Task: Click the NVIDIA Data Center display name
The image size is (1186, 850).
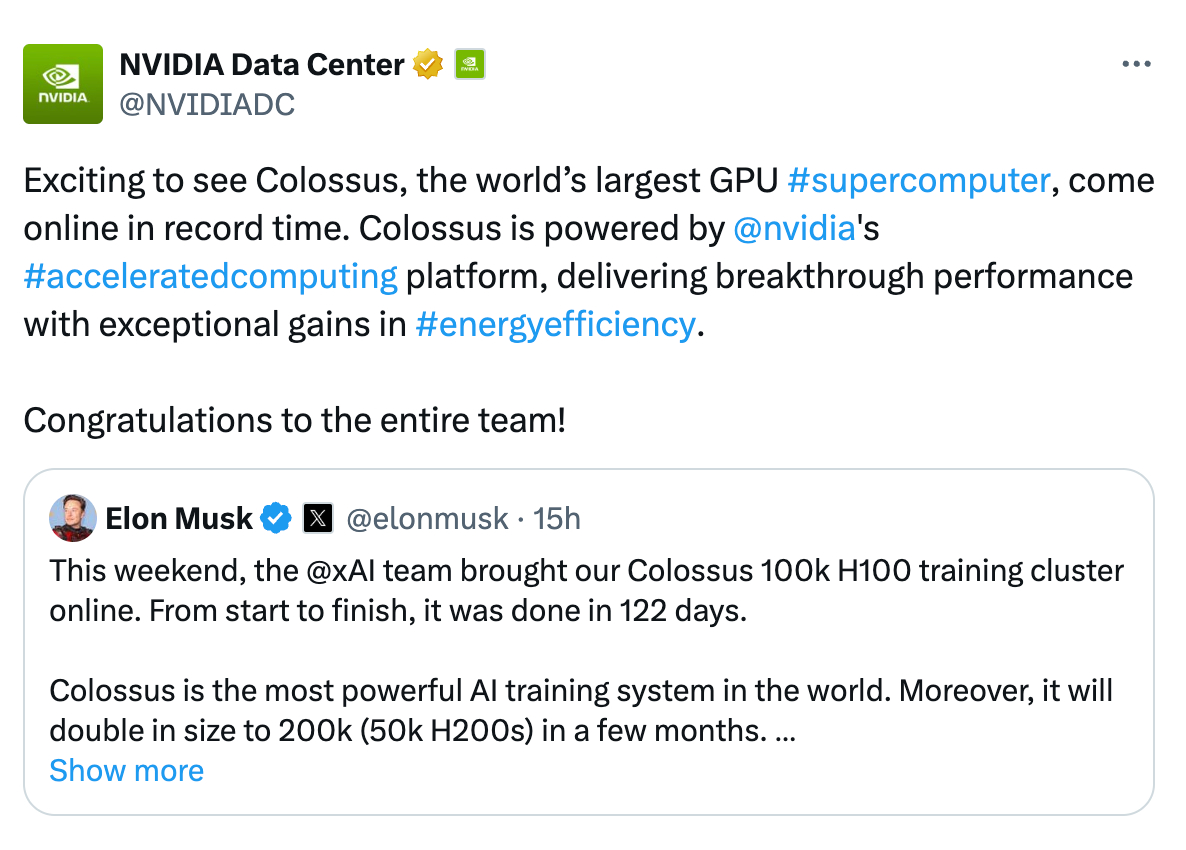Action: pyautogui.click(x=262, y=64)
